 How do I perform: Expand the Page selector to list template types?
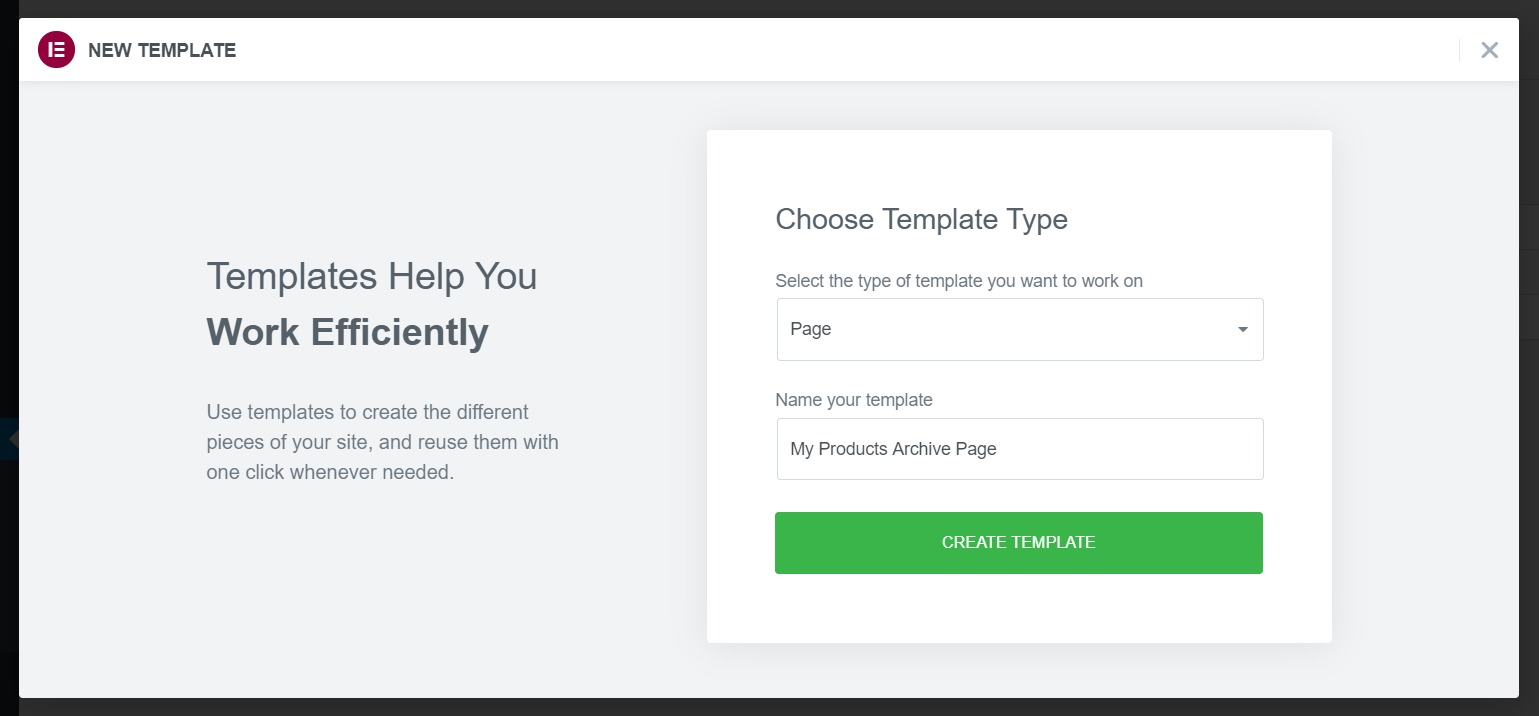(1019, 328)
